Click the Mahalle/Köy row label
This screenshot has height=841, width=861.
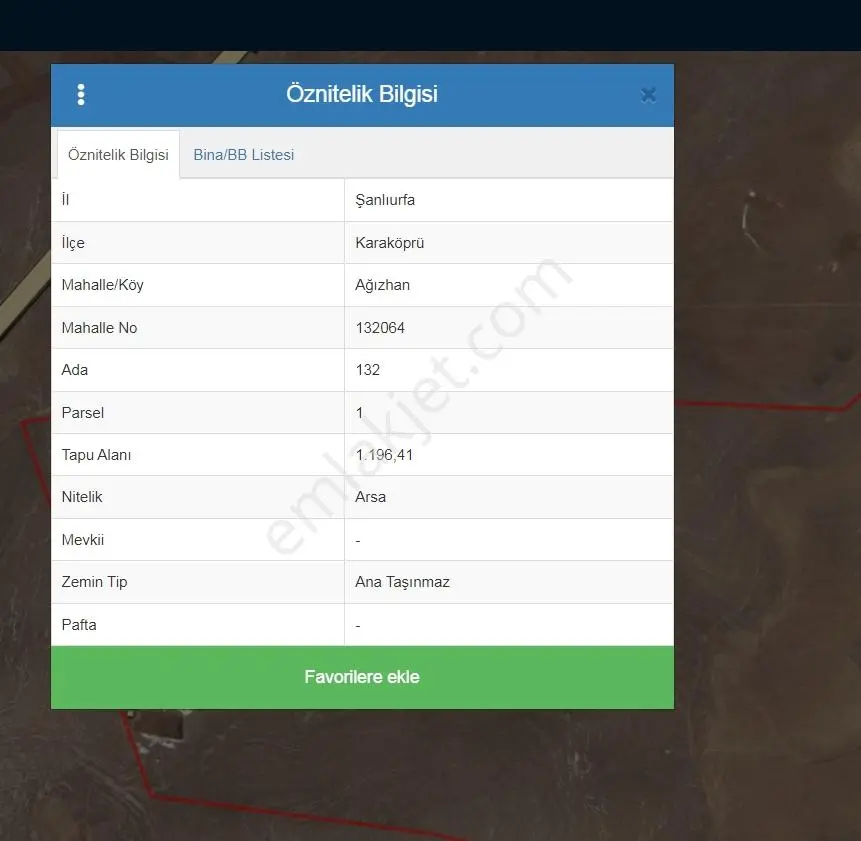click(x=103, y=285)
